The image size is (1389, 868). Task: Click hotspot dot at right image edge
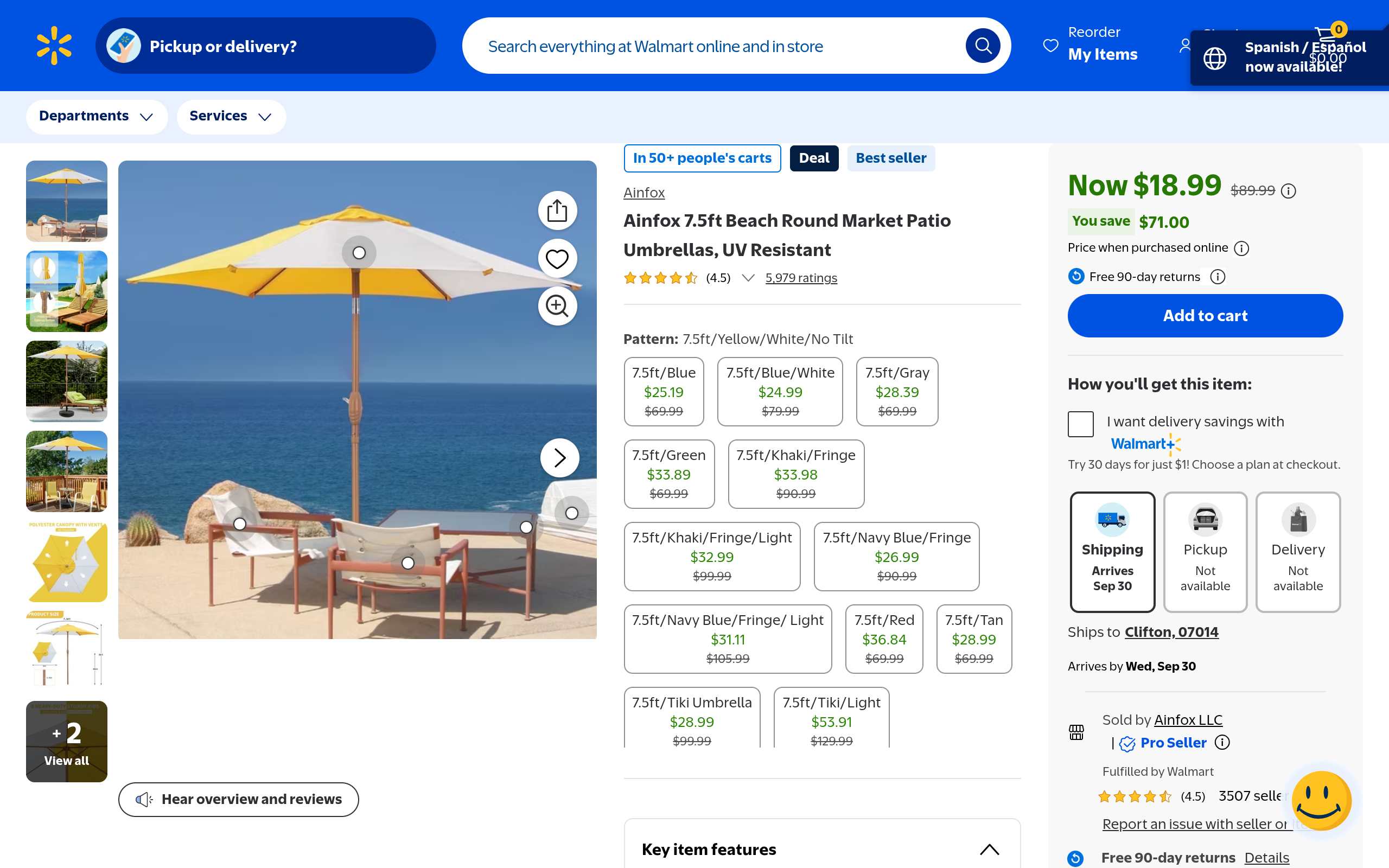[x=572, y=513]
